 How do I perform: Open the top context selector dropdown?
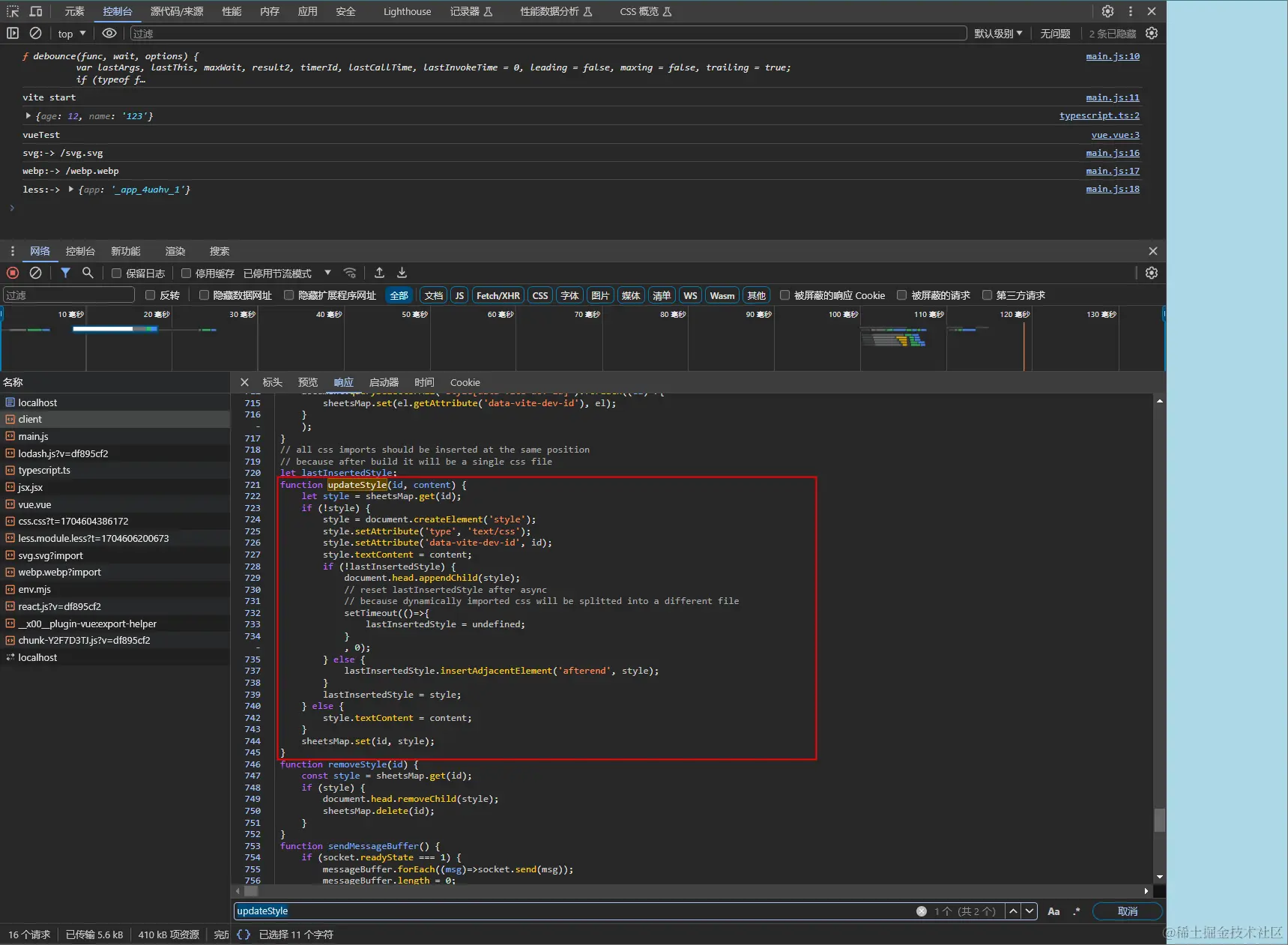click(72, 34)
